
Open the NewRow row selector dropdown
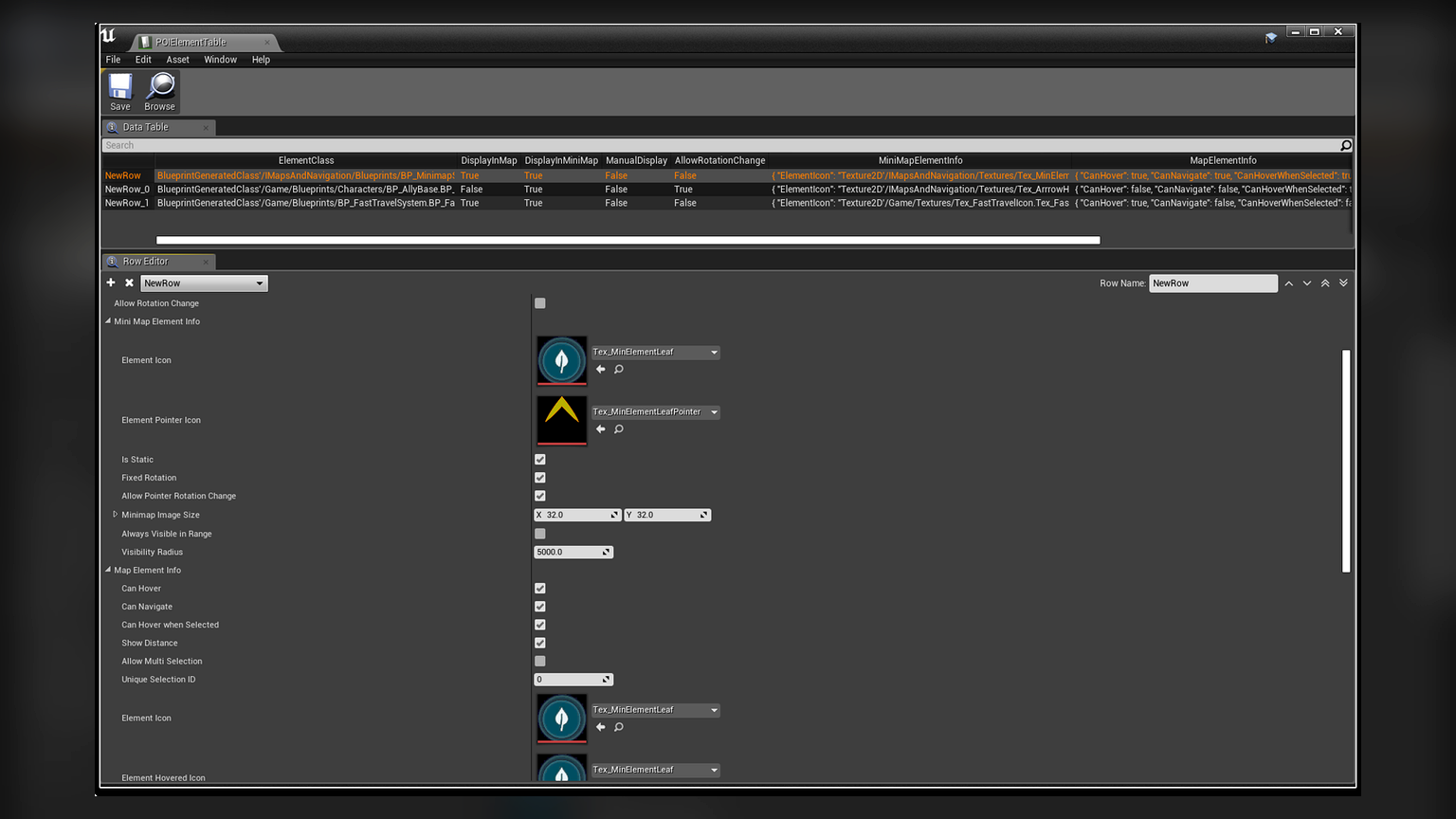click(204, 283)
